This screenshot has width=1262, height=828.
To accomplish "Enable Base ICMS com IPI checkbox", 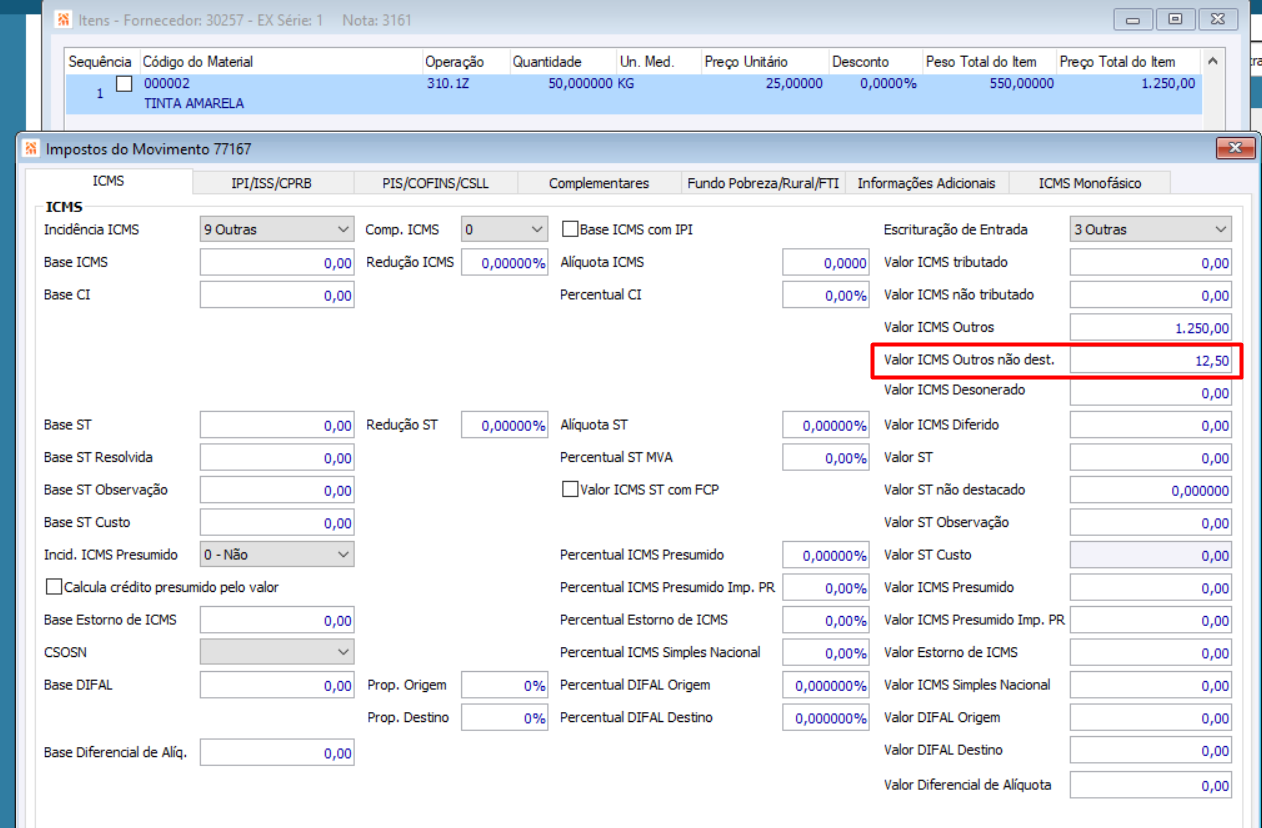I will click(x=570, y=229).
